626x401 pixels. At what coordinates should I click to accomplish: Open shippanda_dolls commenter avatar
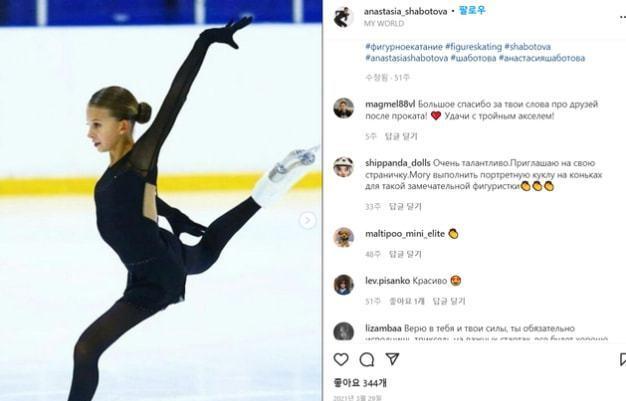(x=343, y=167)
